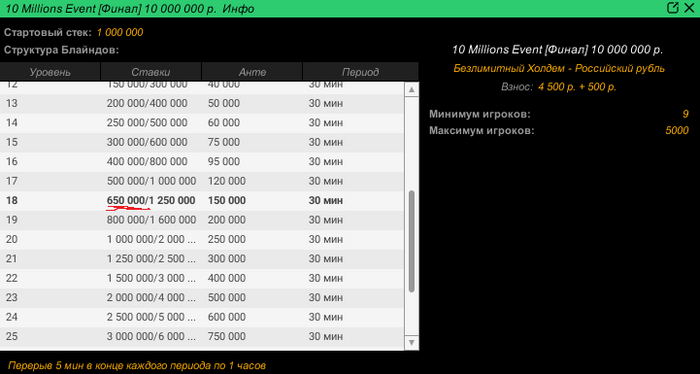Select level 19 row number
The width and height of the screenshot is (700, 374).
pos(12,220)
